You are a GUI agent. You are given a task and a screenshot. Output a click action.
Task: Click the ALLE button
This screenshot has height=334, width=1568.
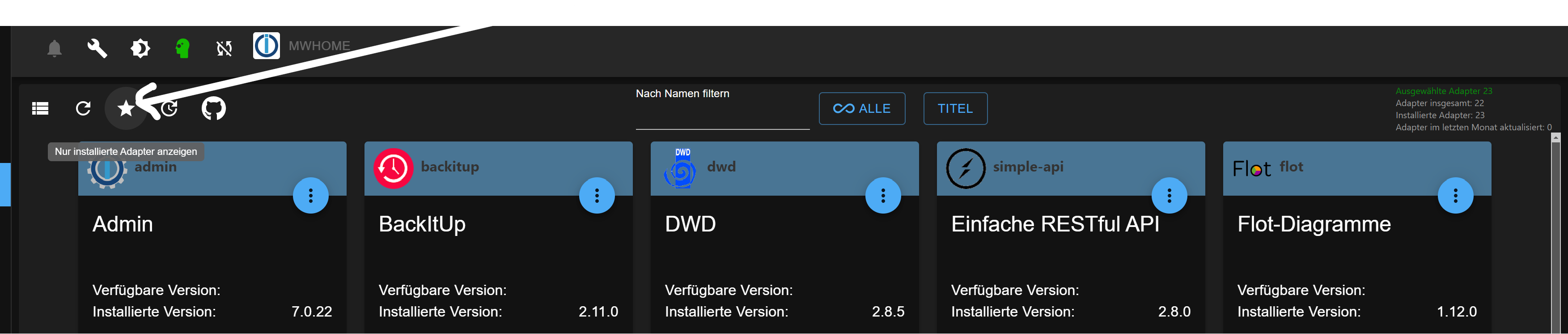pyautogui.click(x=861, y=108)
